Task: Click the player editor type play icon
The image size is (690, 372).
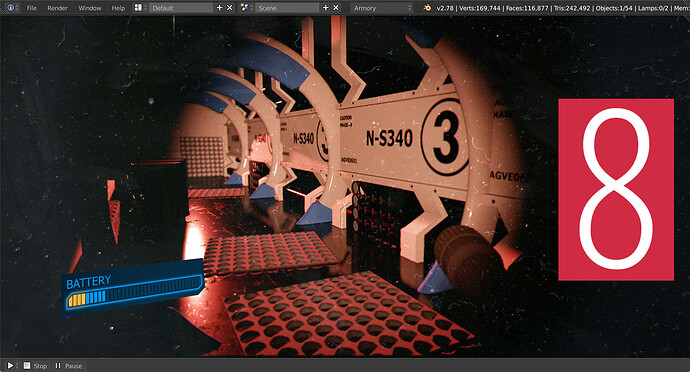Action: (10, 365)
